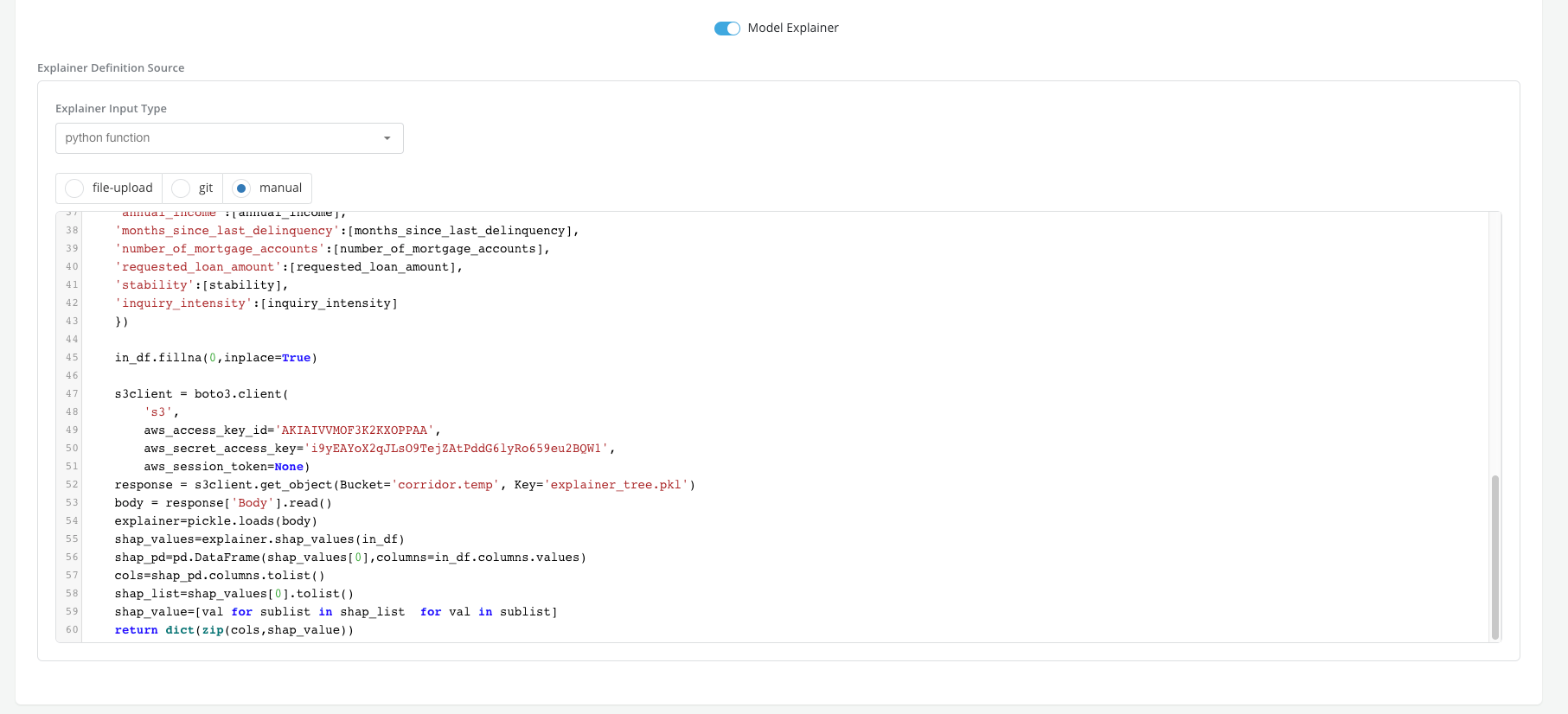
Task: Click the return keyword on the last line
Action: click(x=136, y=630)
